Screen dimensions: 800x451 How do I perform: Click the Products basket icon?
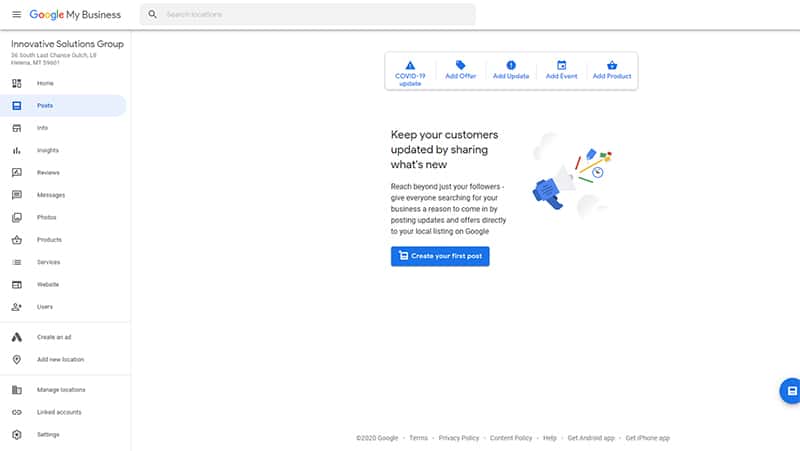tap(17, 240)
